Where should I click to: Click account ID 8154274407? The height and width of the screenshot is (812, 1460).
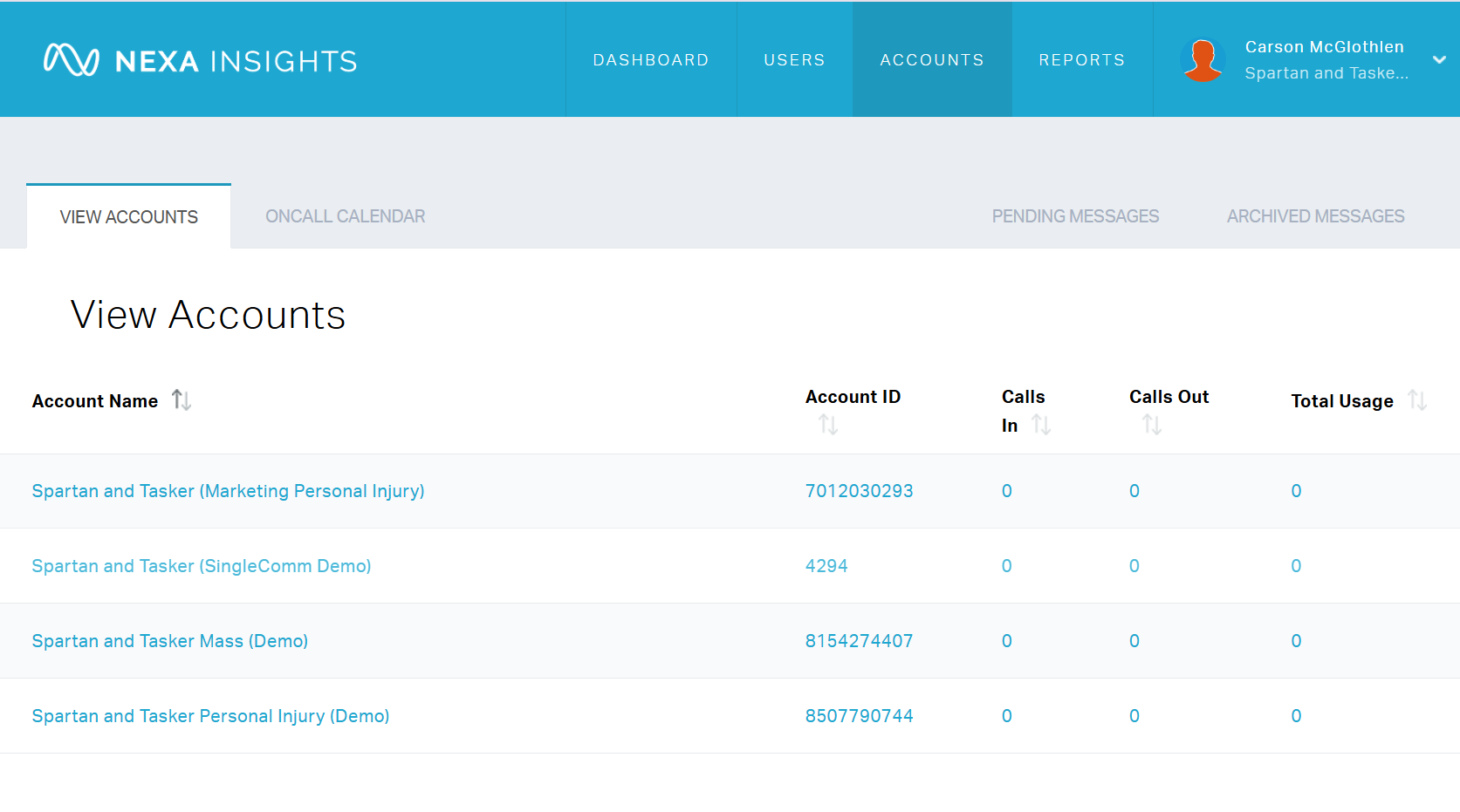click(x=859, y=641)
